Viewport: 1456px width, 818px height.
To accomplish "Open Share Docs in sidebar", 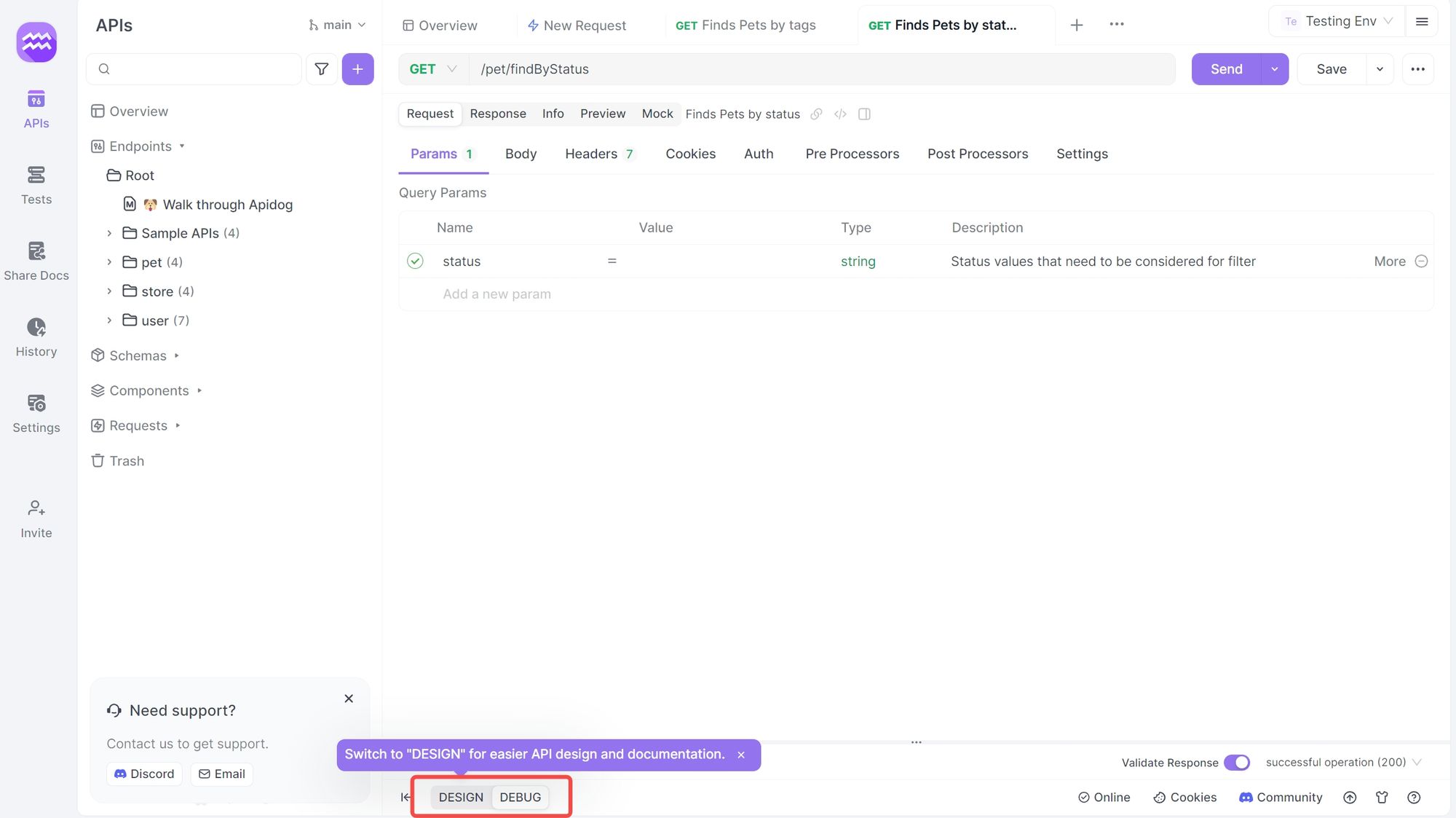I will (36, 261).
